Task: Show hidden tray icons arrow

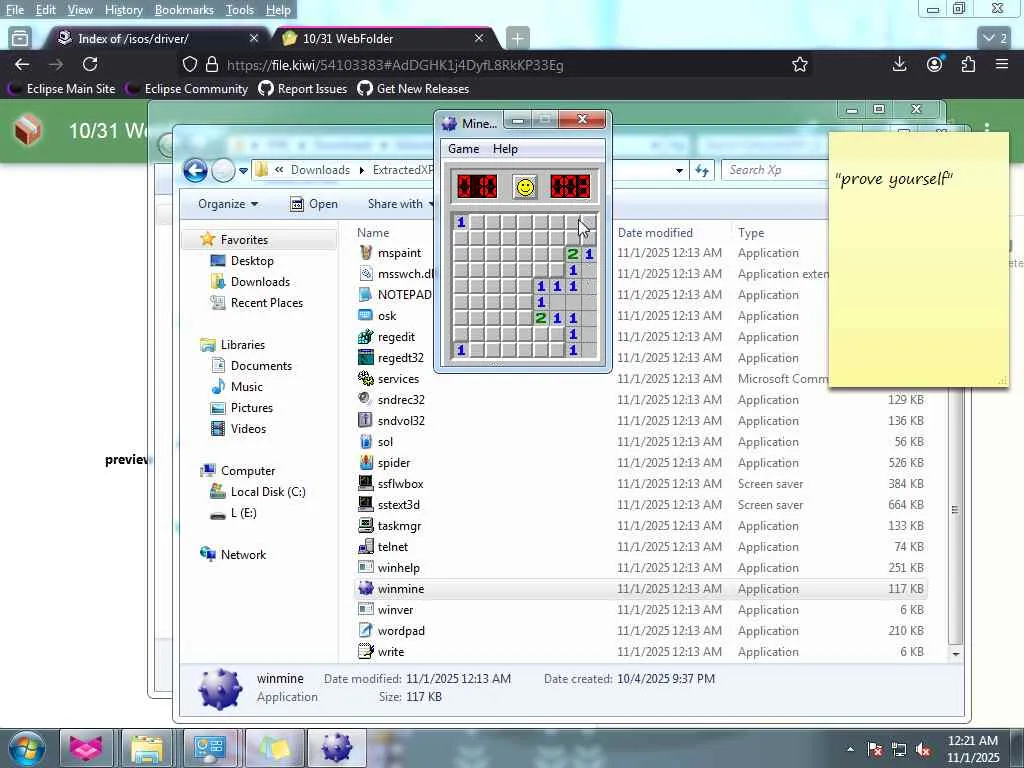Action: pos(850,749)
